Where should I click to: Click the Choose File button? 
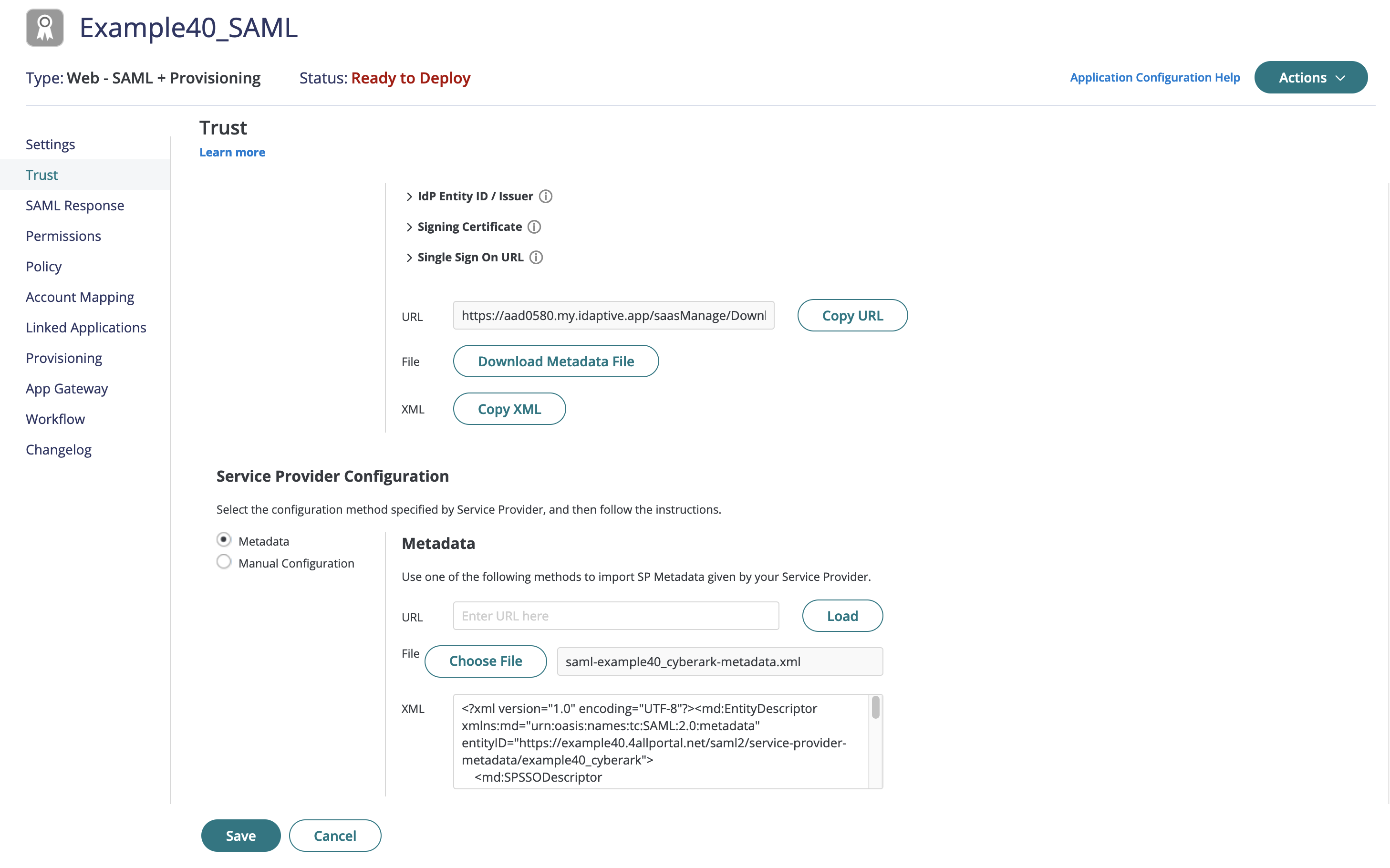485,661
